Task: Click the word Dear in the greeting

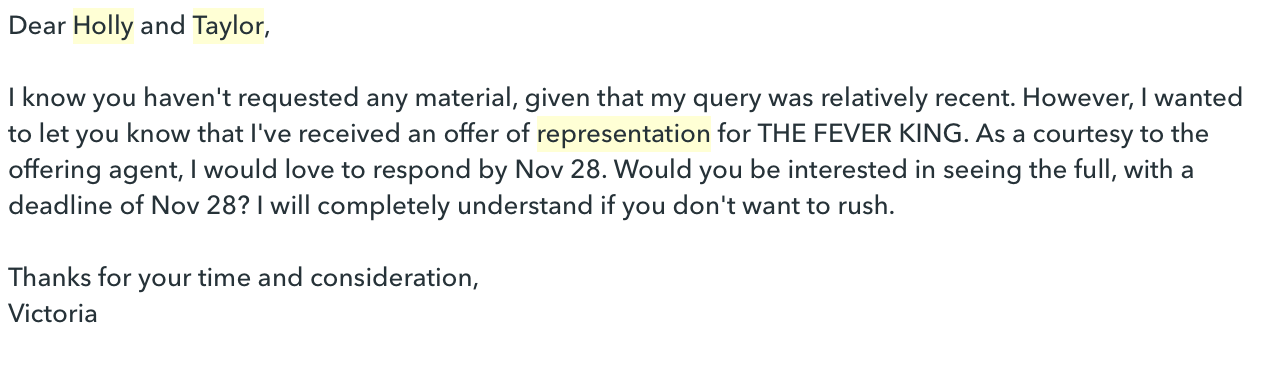Action: click(37, 26)
